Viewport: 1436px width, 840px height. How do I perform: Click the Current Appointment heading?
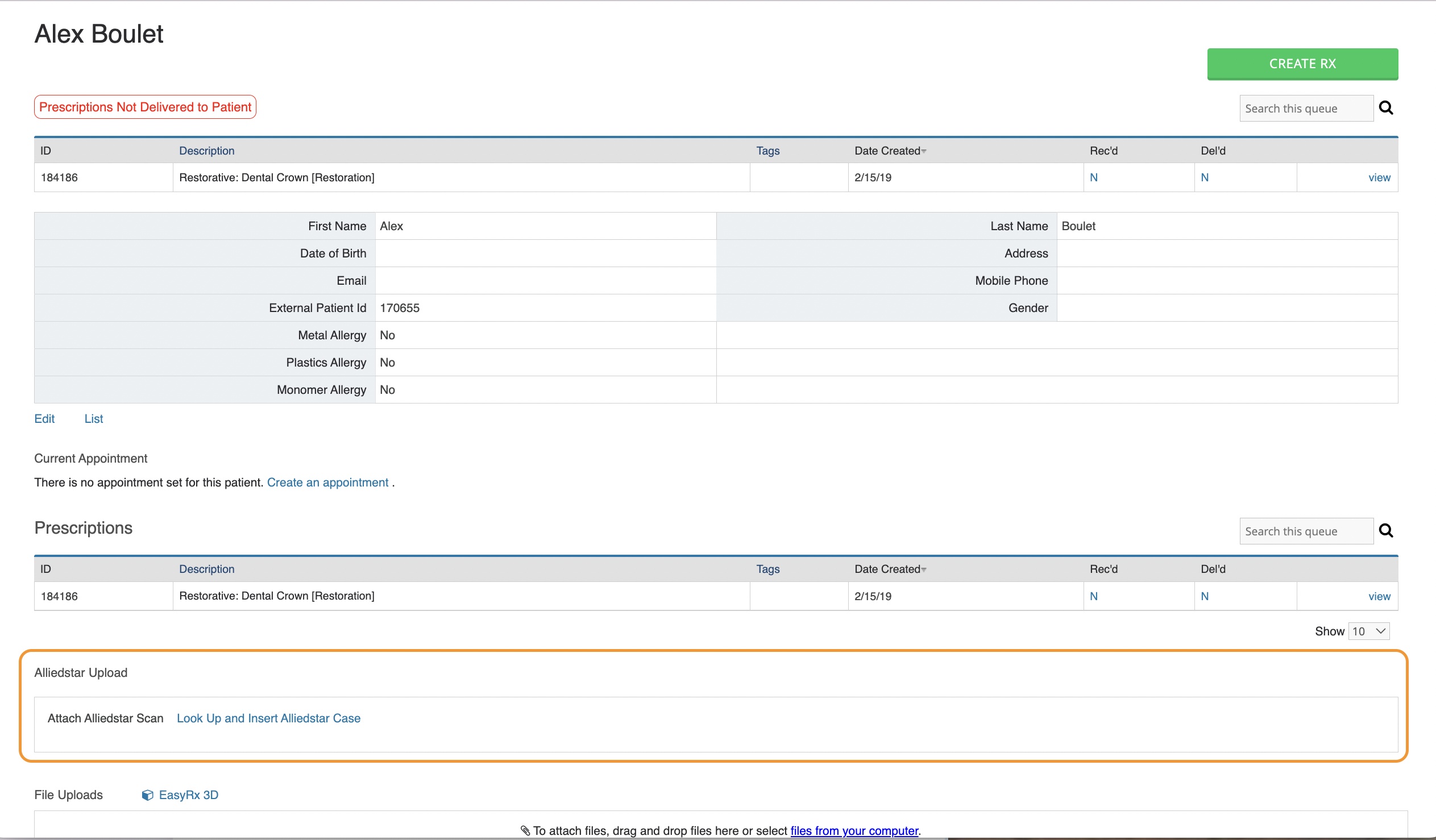(x=90, y=459)
